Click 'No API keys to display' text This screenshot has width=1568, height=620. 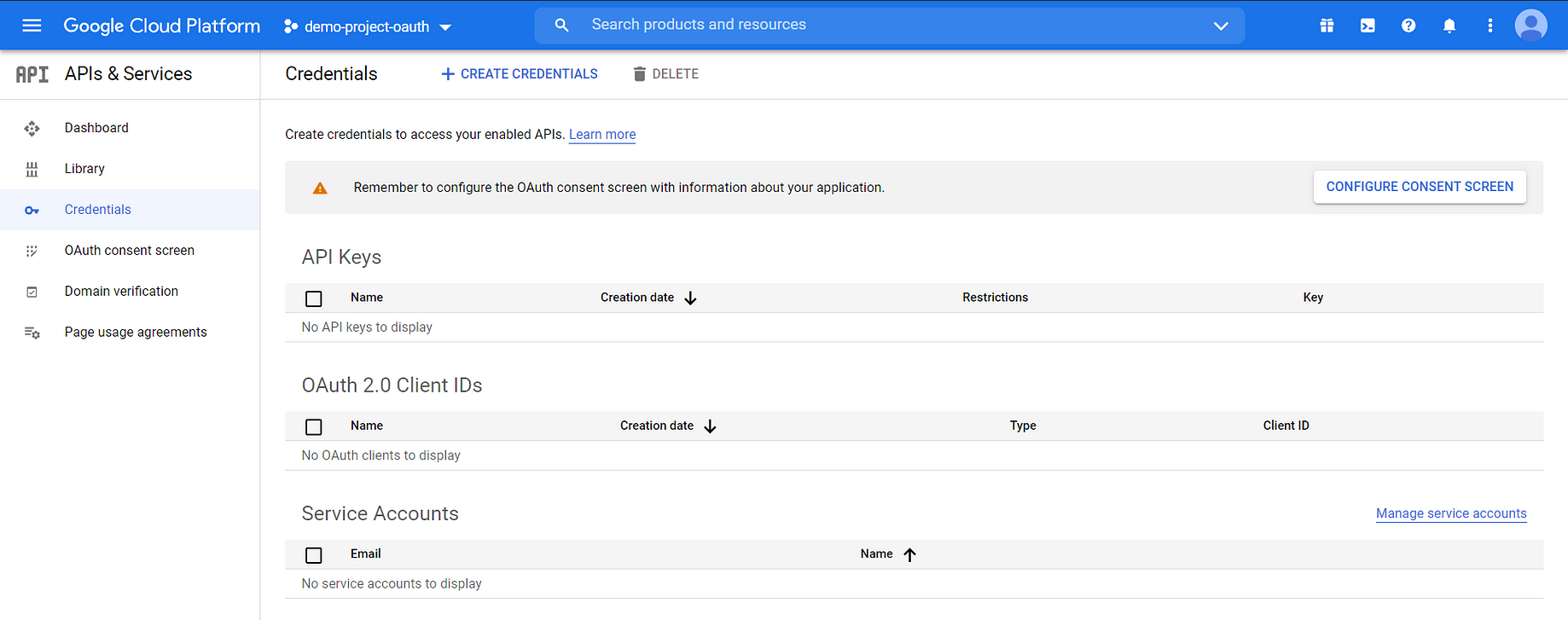pyautogui.click(x=367, y=327)
